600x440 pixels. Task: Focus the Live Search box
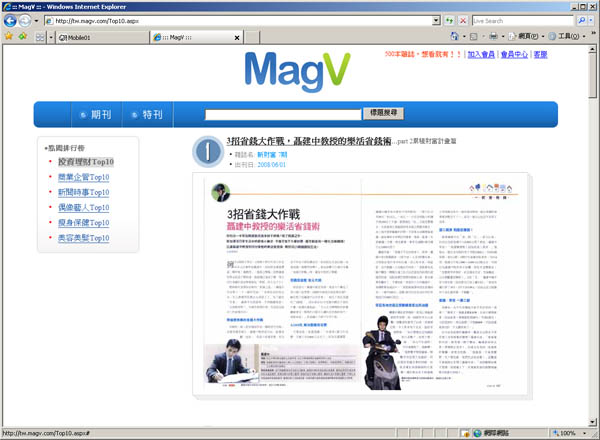[523, 21]
